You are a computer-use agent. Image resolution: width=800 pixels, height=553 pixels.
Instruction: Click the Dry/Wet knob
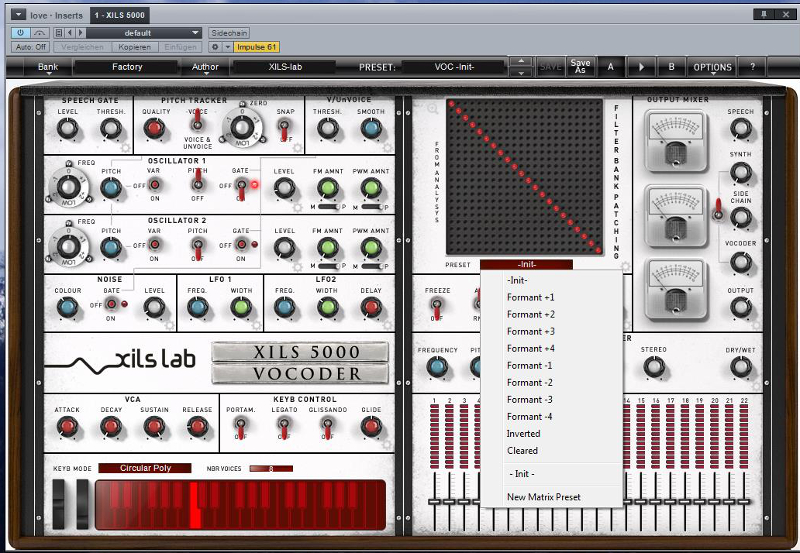pyautogui.click(x=740, y=367)
